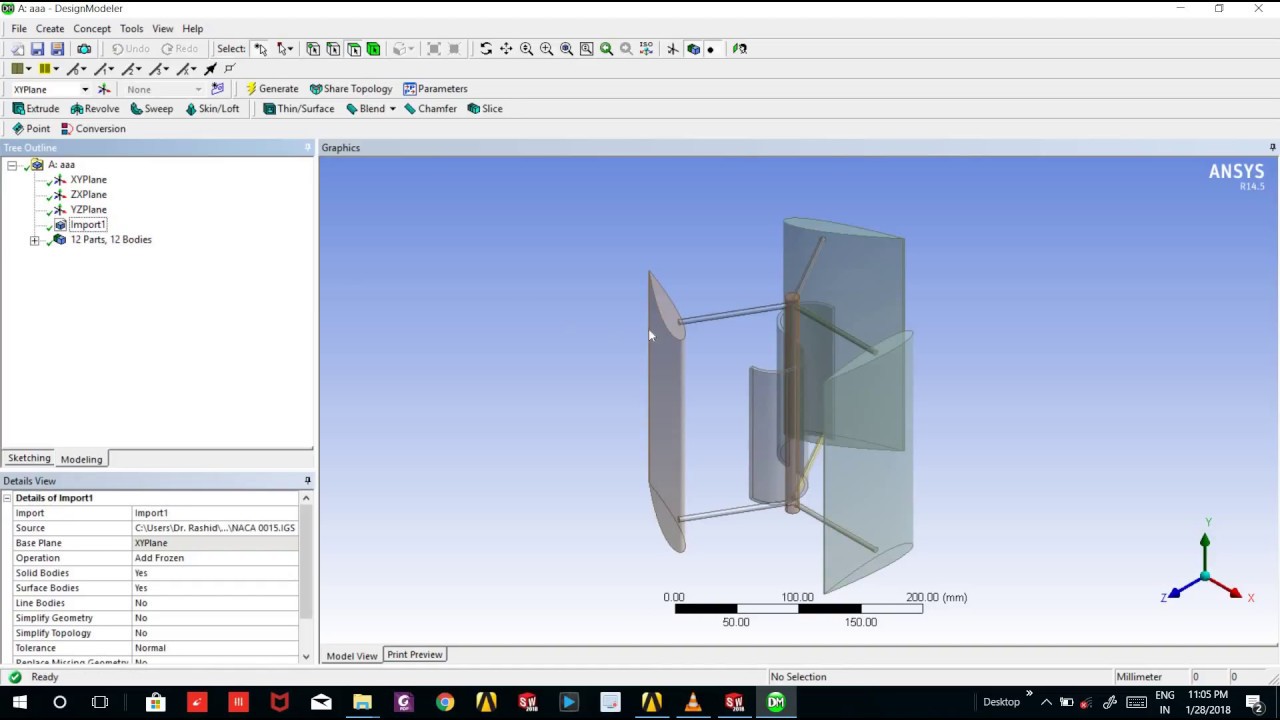Select Import1 in the tree outline
Screen dimensions: 1280x720
(87, 225)
